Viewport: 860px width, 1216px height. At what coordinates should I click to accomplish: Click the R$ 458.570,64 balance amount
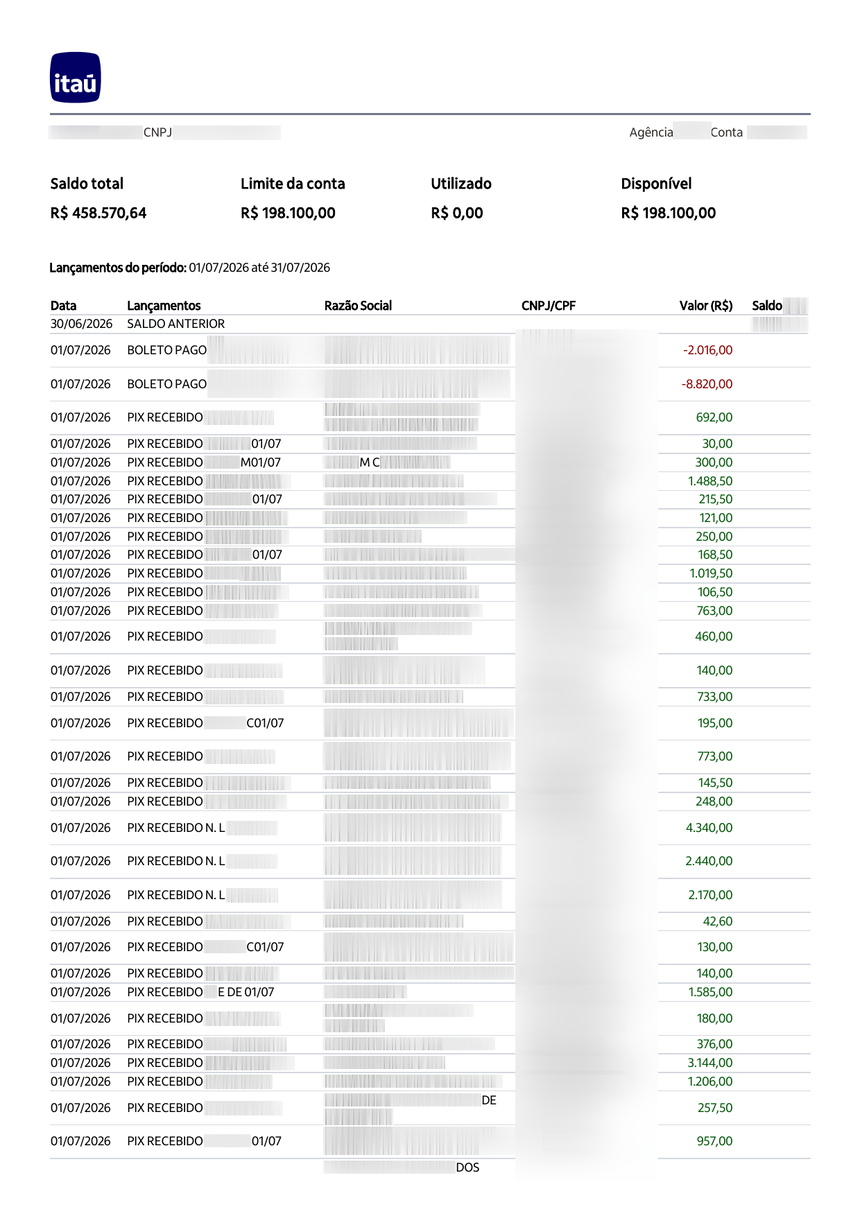point(98,213)
